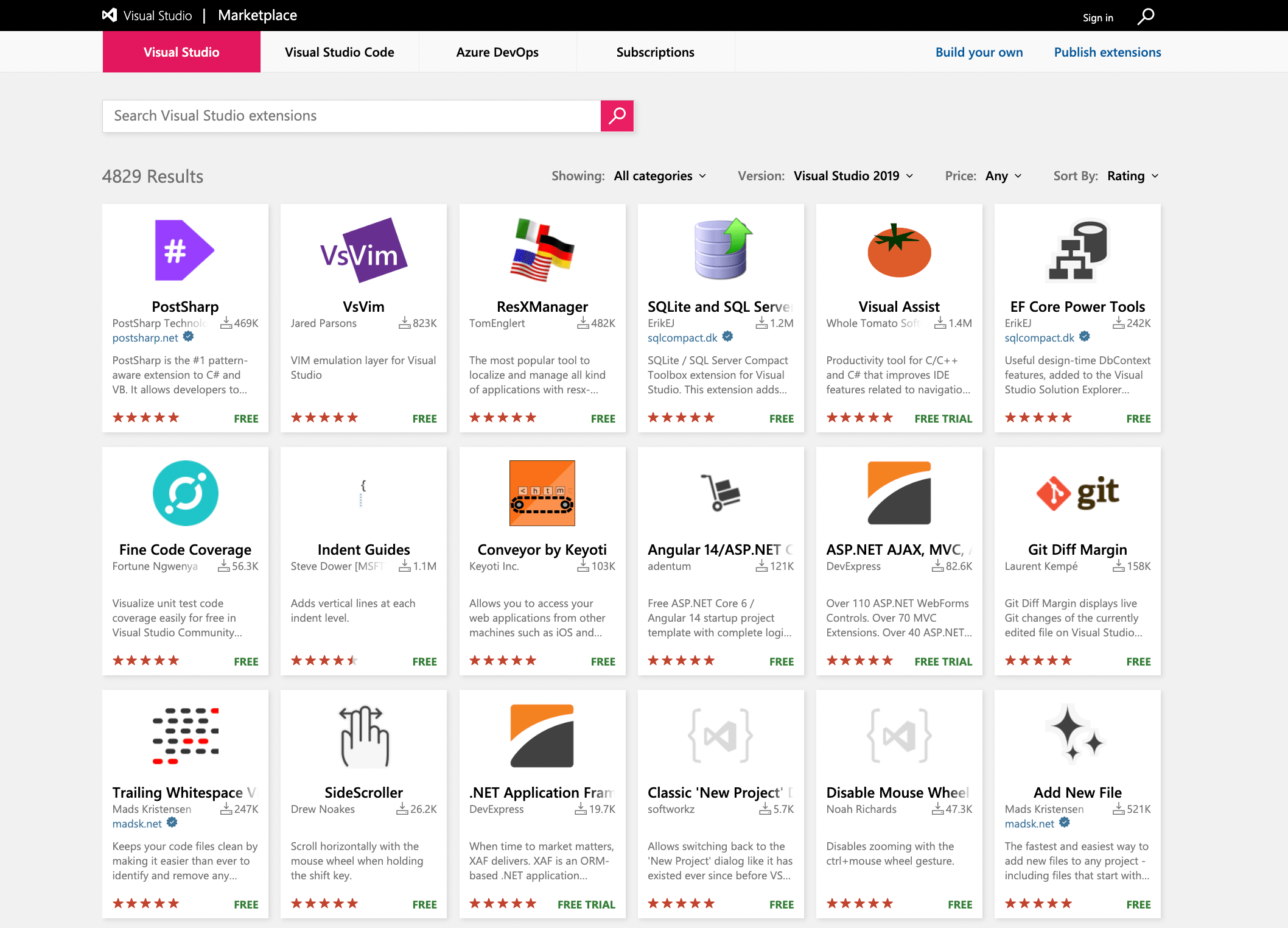Click the Disable Mouse Wheel FREE label
1288x928 pixels.
960,905
